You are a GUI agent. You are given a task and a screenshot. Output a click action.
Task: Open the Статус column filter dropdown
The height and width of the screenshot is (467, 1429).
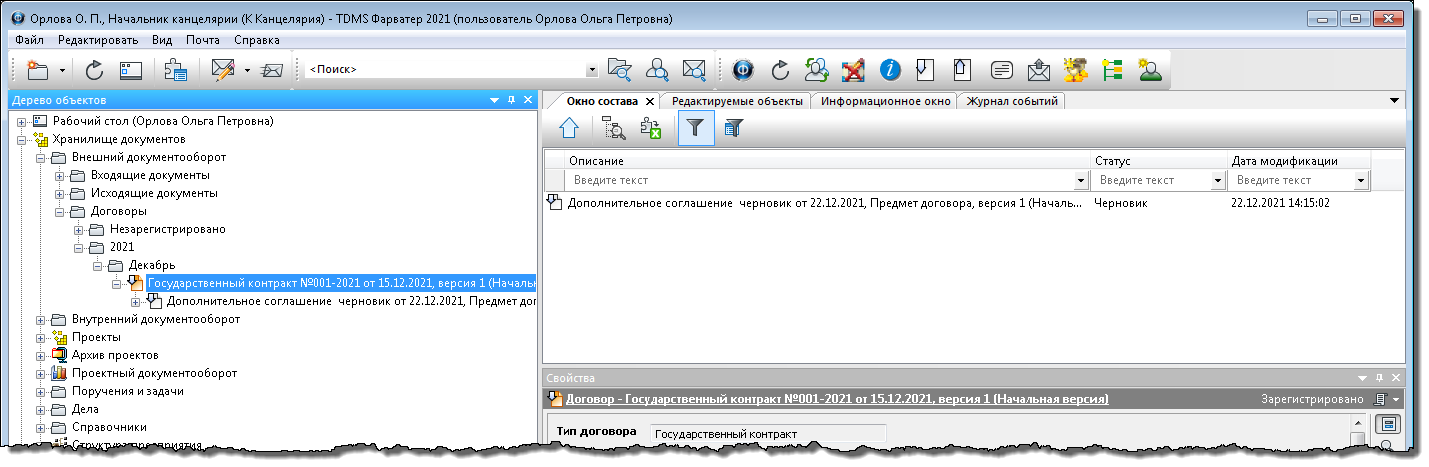tap(1217, 181)
